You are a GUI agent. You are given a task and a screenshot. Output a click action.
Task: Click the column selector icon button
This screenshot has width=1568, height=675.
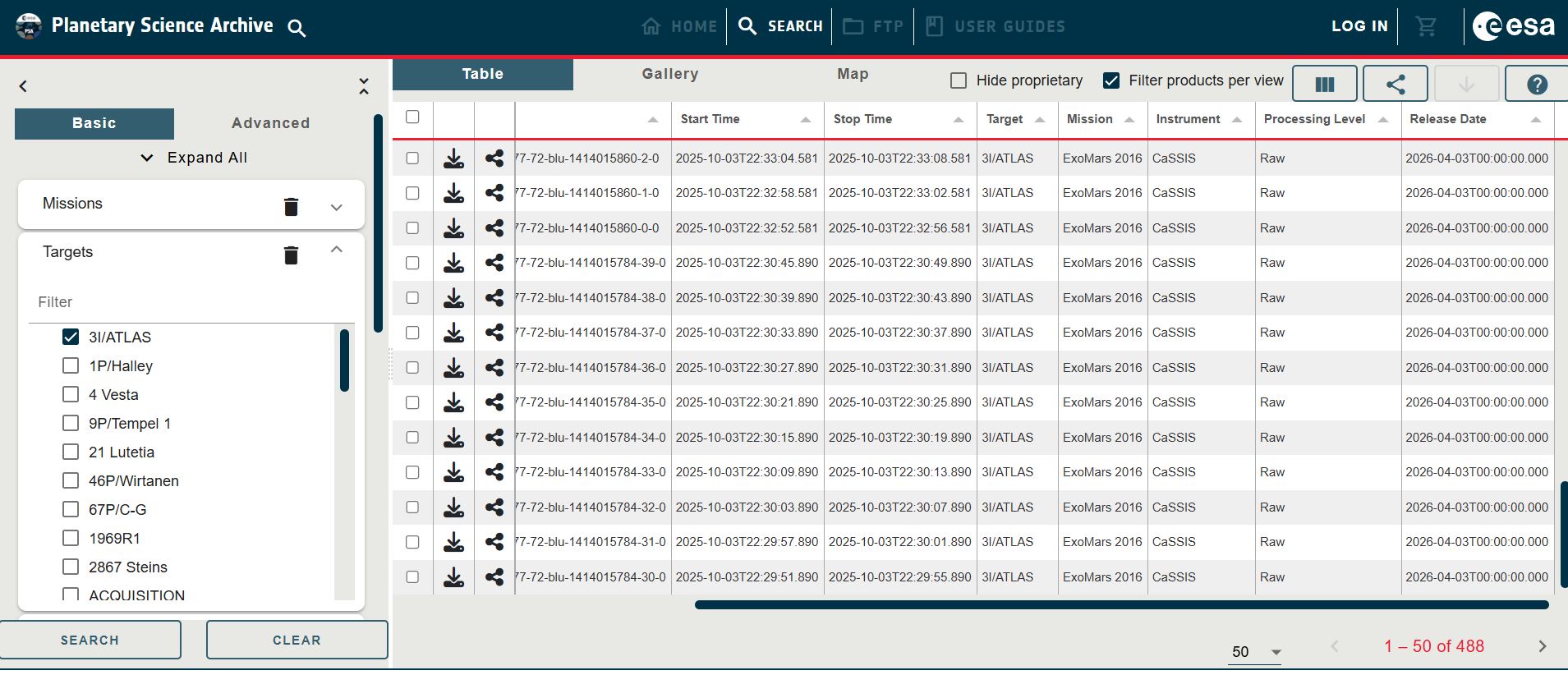(1324, 84)
